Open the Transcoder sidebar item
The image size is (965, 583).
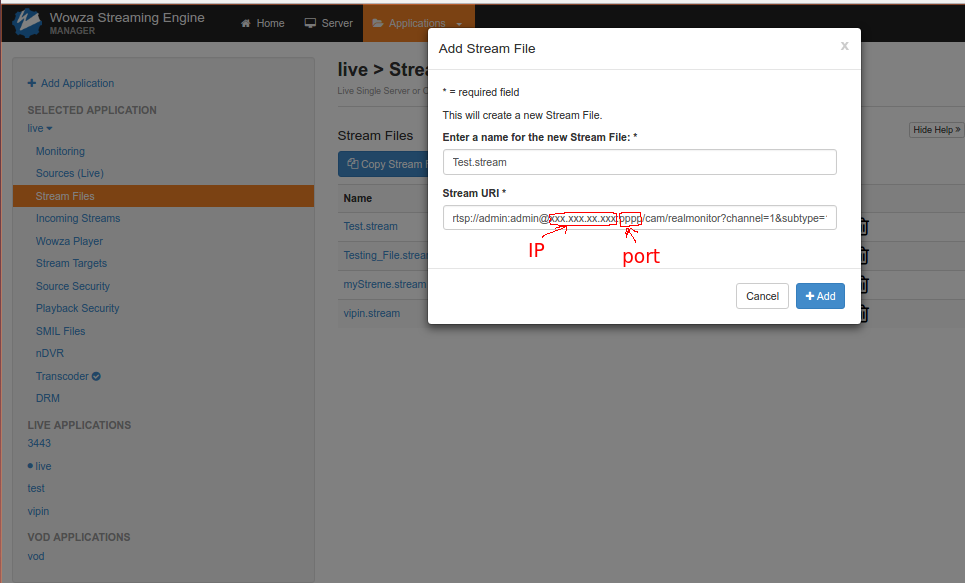(68, 376)
